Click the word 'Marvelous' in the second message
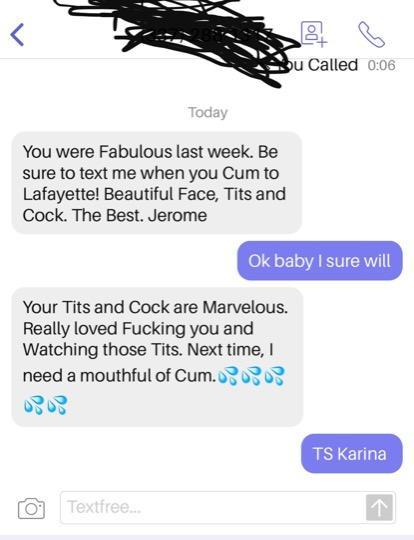This screenshot has height=540, width=414. tap(245, 307)
